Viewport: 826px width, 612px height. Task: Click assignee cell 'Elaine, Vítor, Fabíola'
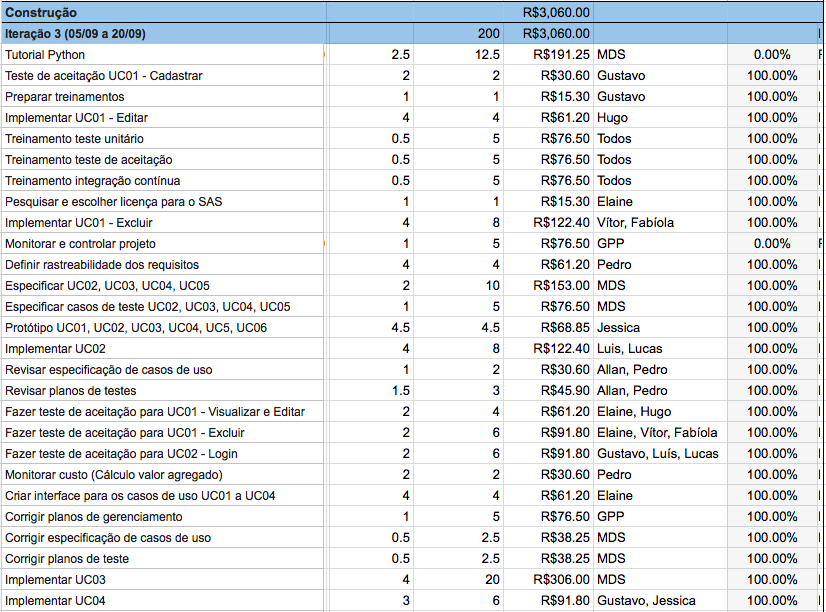661,433
